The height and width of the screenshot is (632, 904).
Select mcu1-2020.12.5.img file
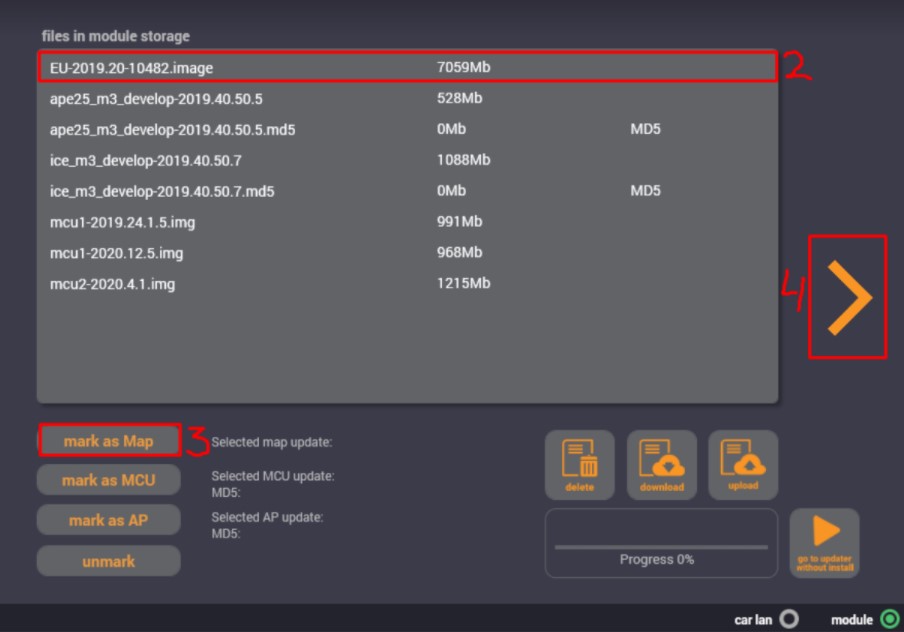(x=407, y=253)
